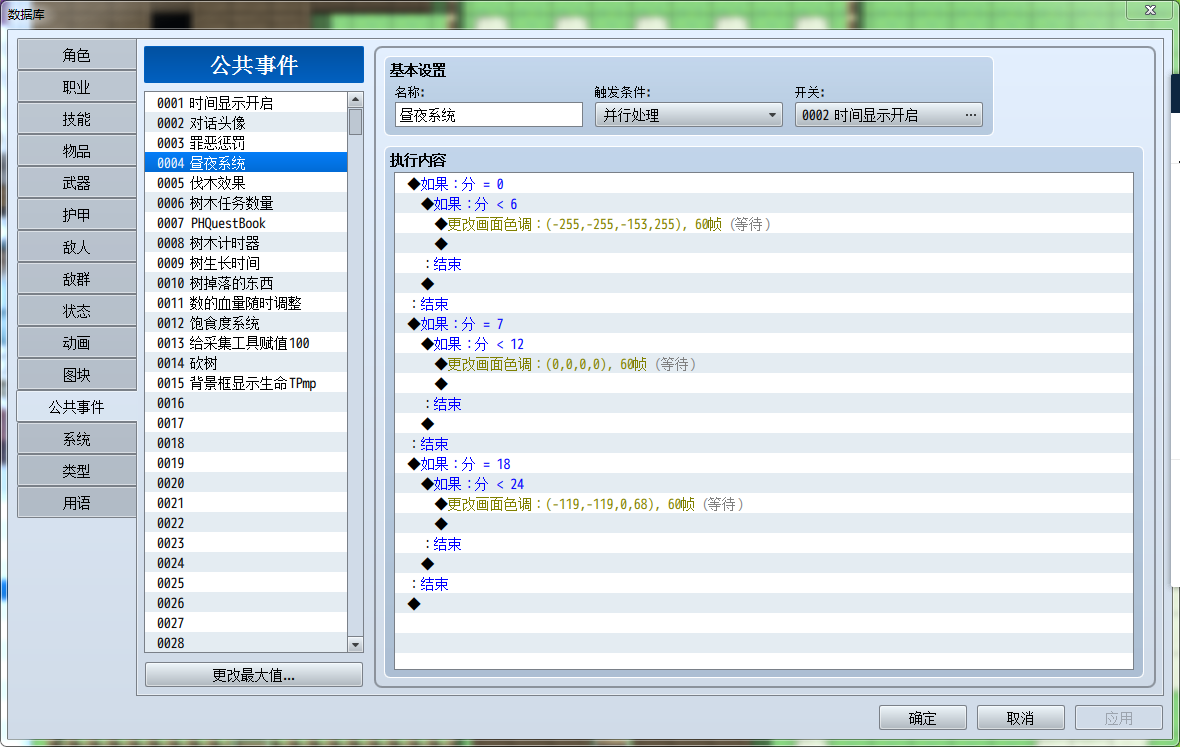This screenshot has height=747, width=1180.
Task: Open the 类型 tab
Action: (x=77, y=471)
